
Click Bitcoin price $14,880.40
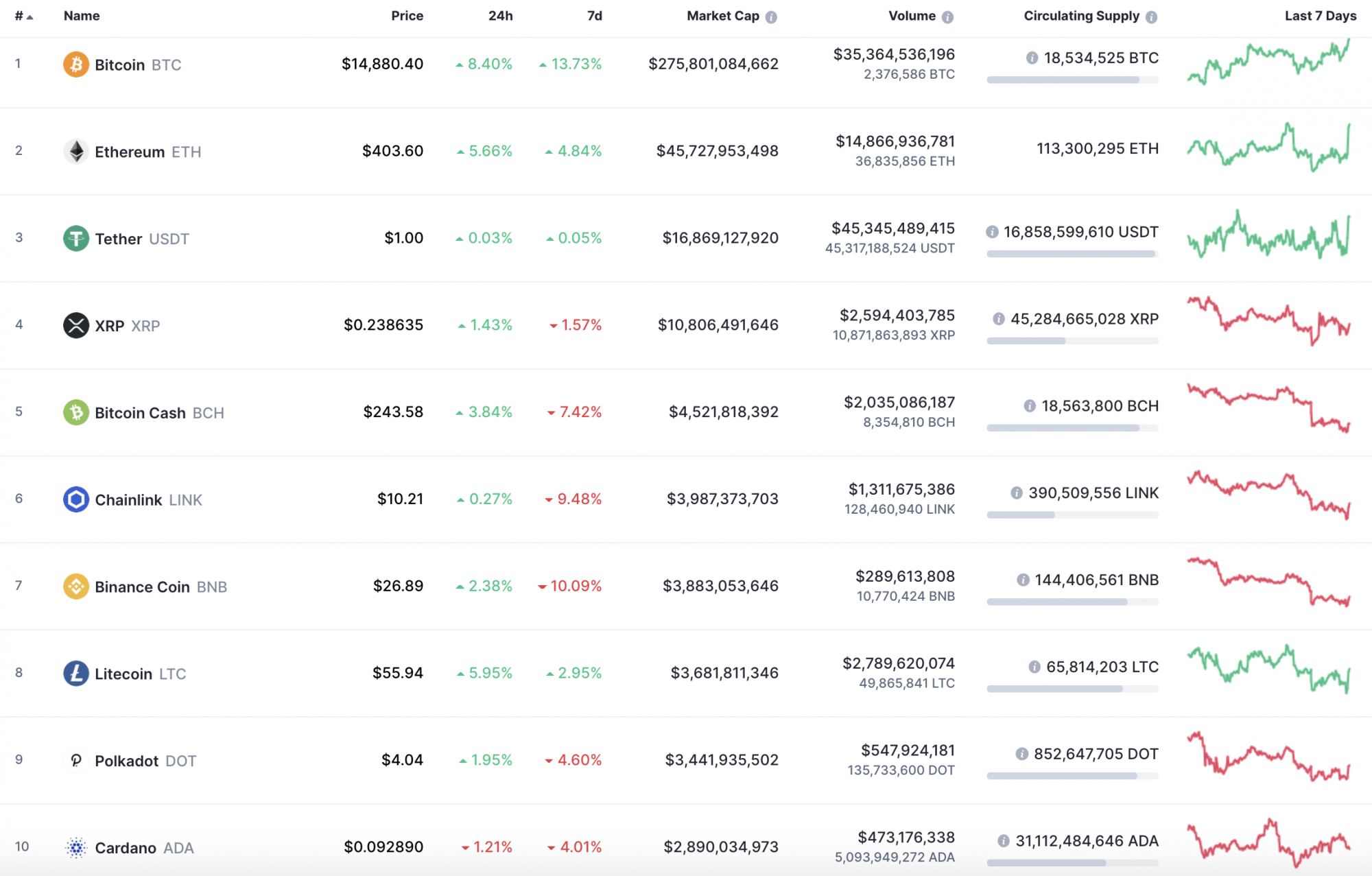click(x=382, y=64)
